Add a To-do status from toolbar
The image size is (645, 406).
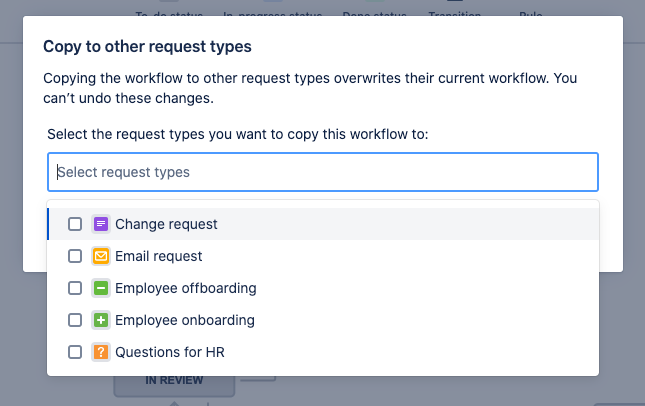pyautogui.click(x=169, y=12)
